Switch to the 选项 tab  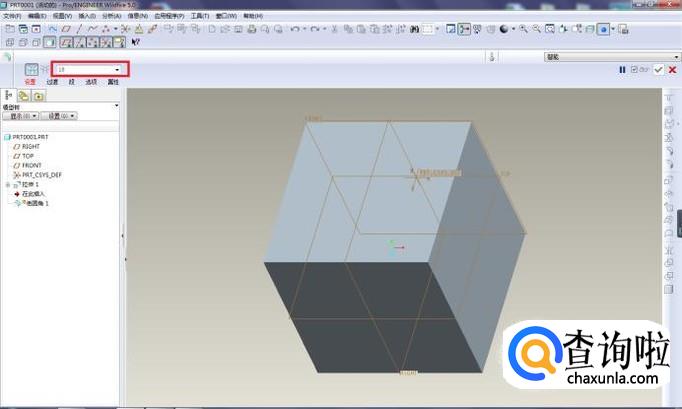click(x=90, y=82)
